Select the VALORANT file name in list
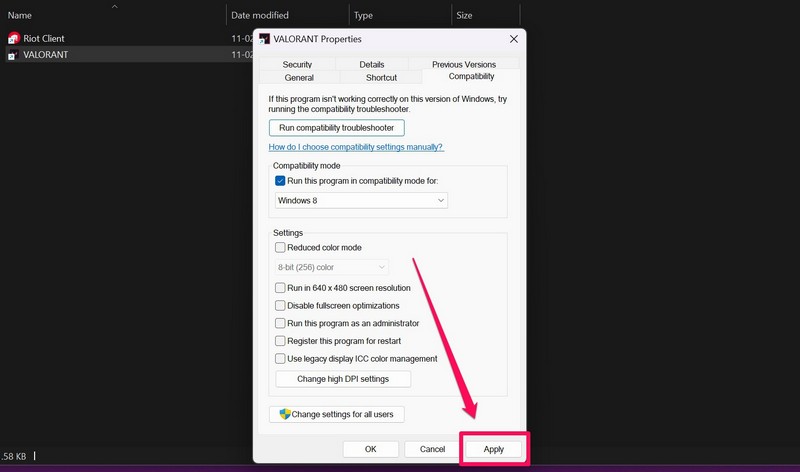This screenshot has height=472, width=800. 45,55
